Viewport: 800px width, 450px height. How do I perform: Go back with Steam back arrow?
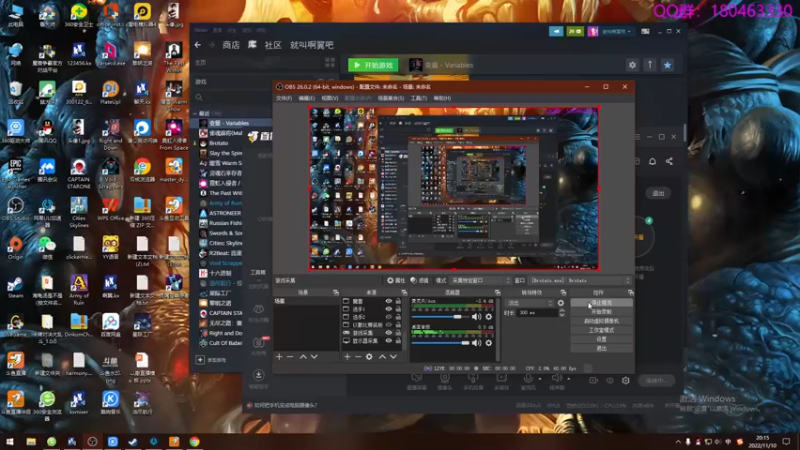[x=197, y=45]
